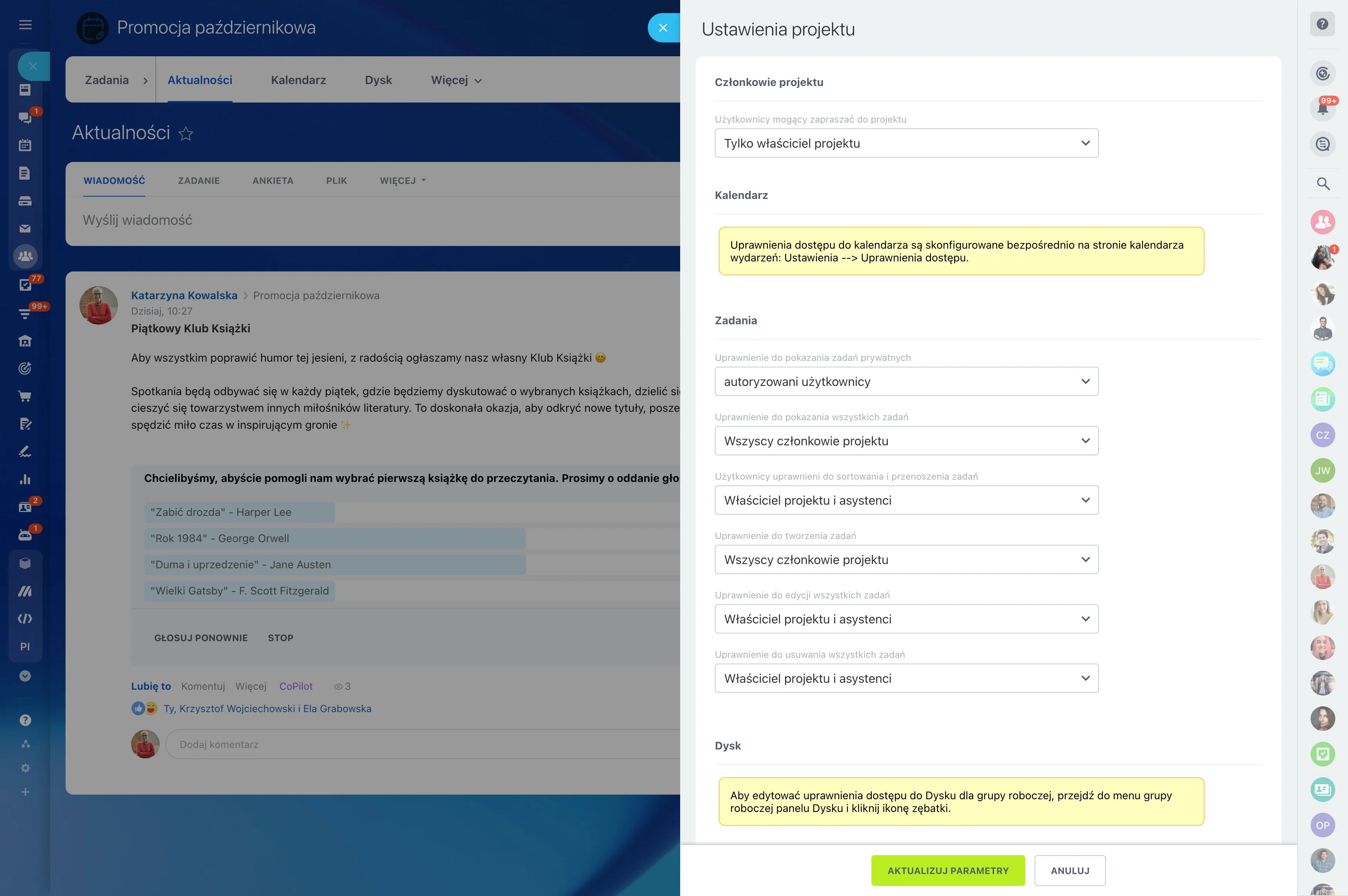Screen dimensions: 1348x896
Task: Open the hamburger menu icon
Action: click(25, 25)
